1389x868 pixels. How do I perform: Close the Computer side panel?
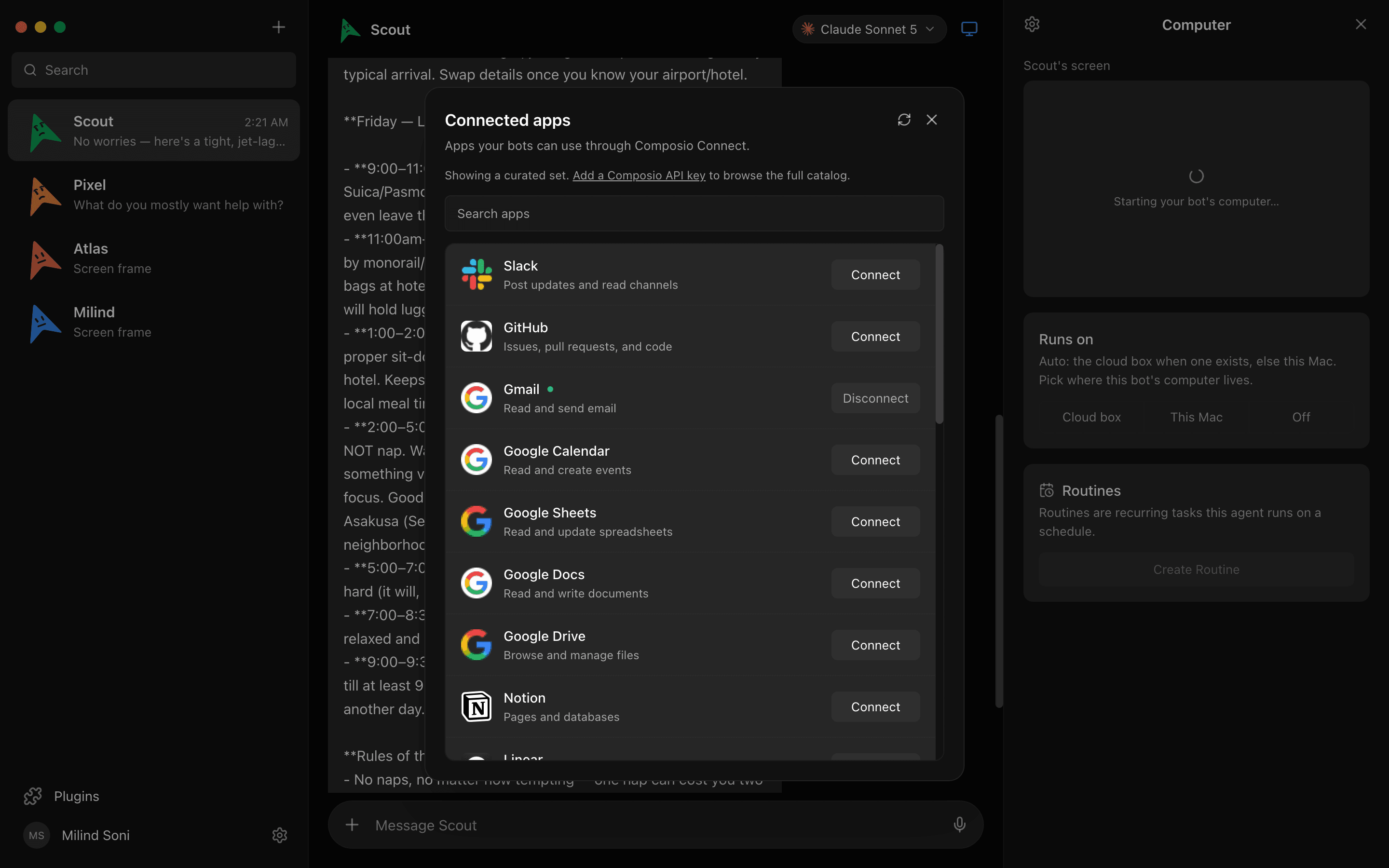(1361, 24)
